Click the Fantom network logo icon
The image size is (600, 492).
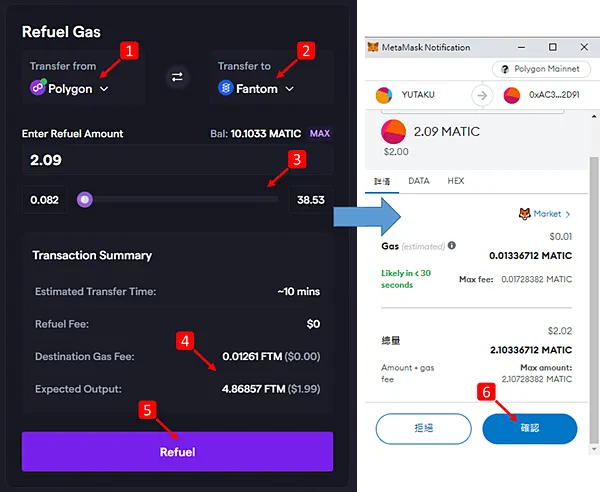point(226,88)
